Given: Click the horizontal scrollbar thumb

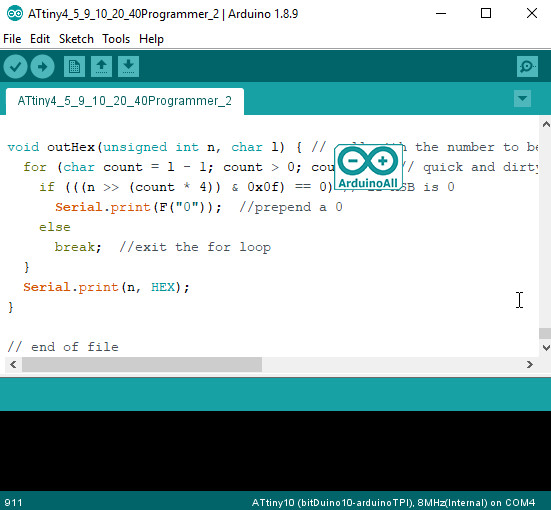Looking at the screenshot, I should (x=142, y=364).
